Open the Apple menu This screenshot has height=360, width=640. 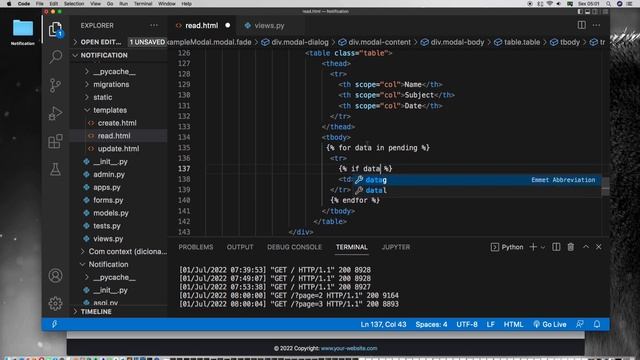pos(9,4)
